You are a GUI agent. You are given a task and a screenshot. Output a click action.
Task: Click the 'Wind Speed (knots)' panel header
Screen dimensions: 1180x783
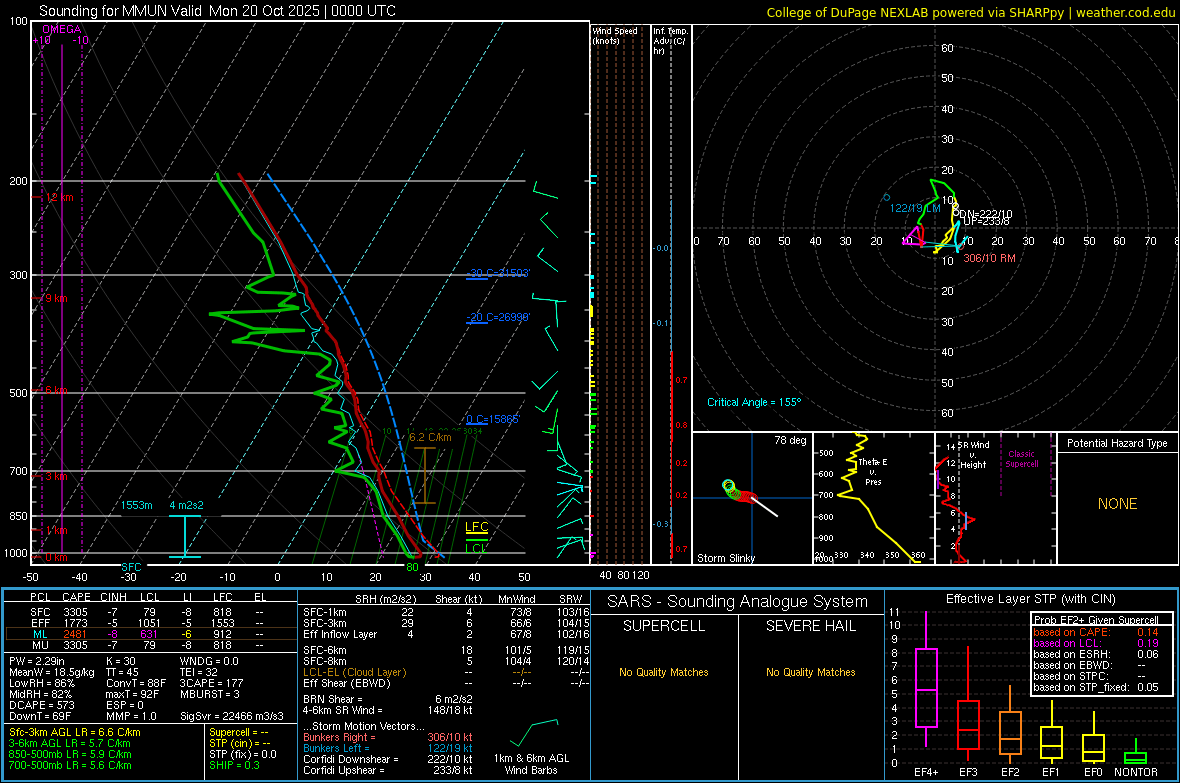pos(615,35)
